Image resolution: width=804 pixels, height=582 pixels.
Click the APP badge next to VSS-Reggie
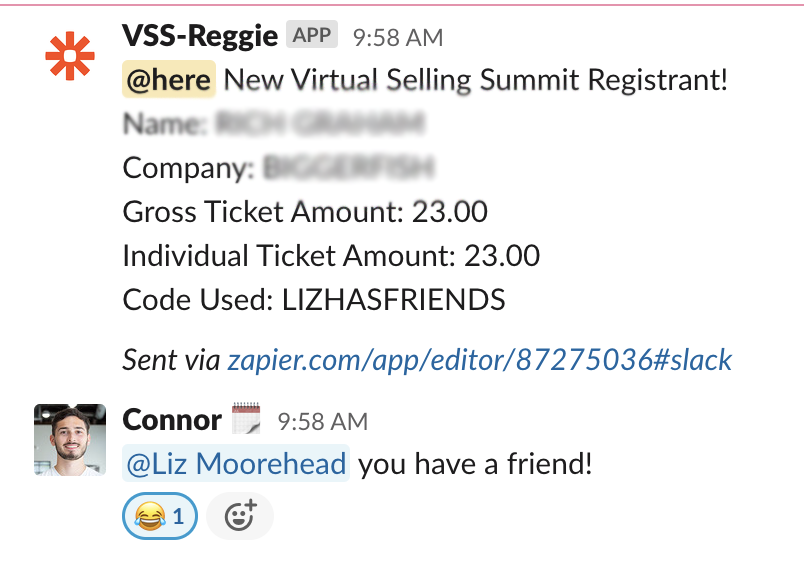[x=312, y=35]
